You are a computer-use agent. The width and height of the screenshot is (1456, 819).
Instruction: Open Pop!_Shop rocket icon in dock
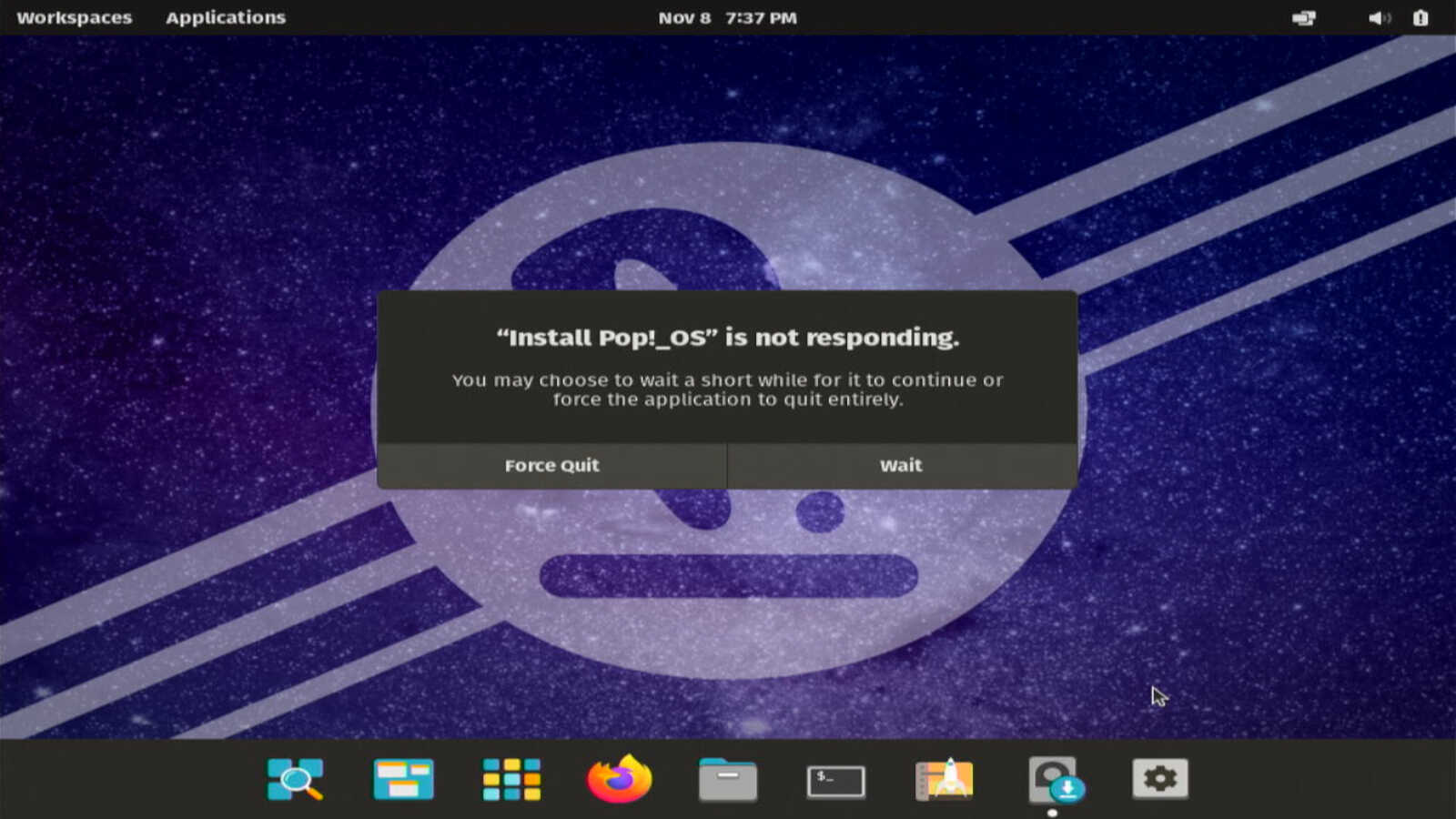pos(945,780)
